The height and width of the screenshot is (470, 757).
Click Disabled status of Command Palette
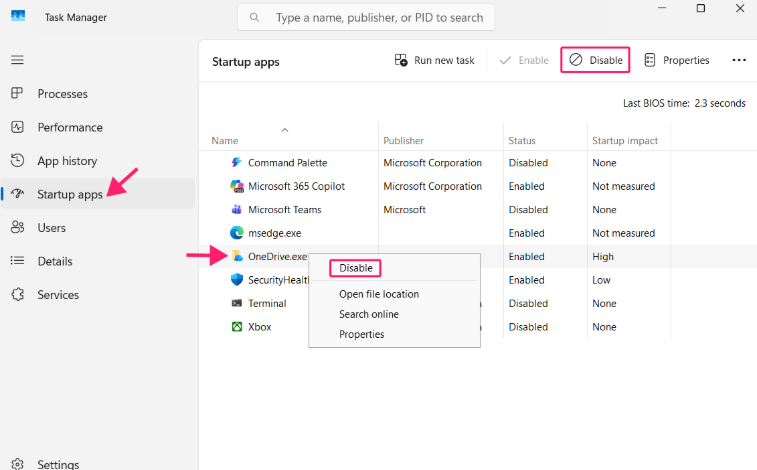pyautogui.click(x=528, y=163)
